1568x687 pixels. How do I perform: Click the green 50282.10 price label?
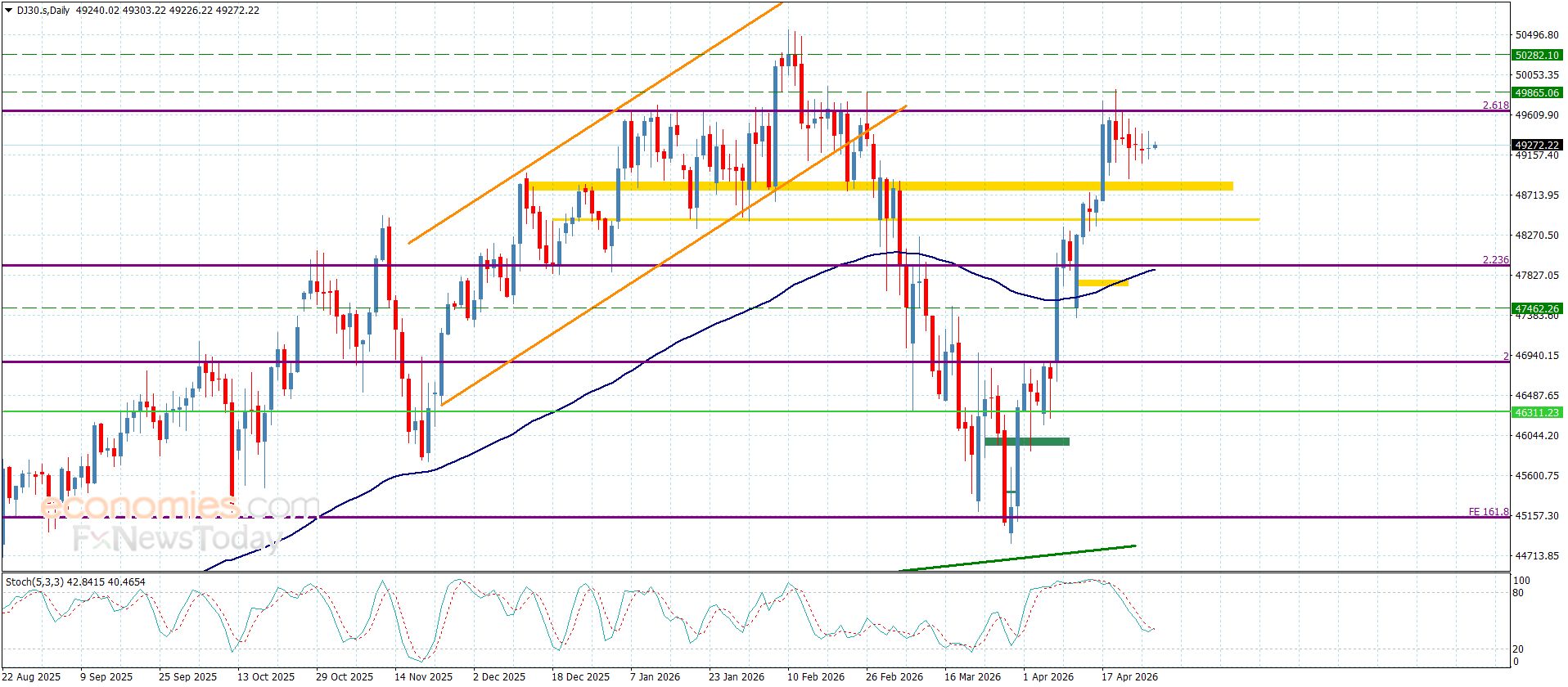1535,55
